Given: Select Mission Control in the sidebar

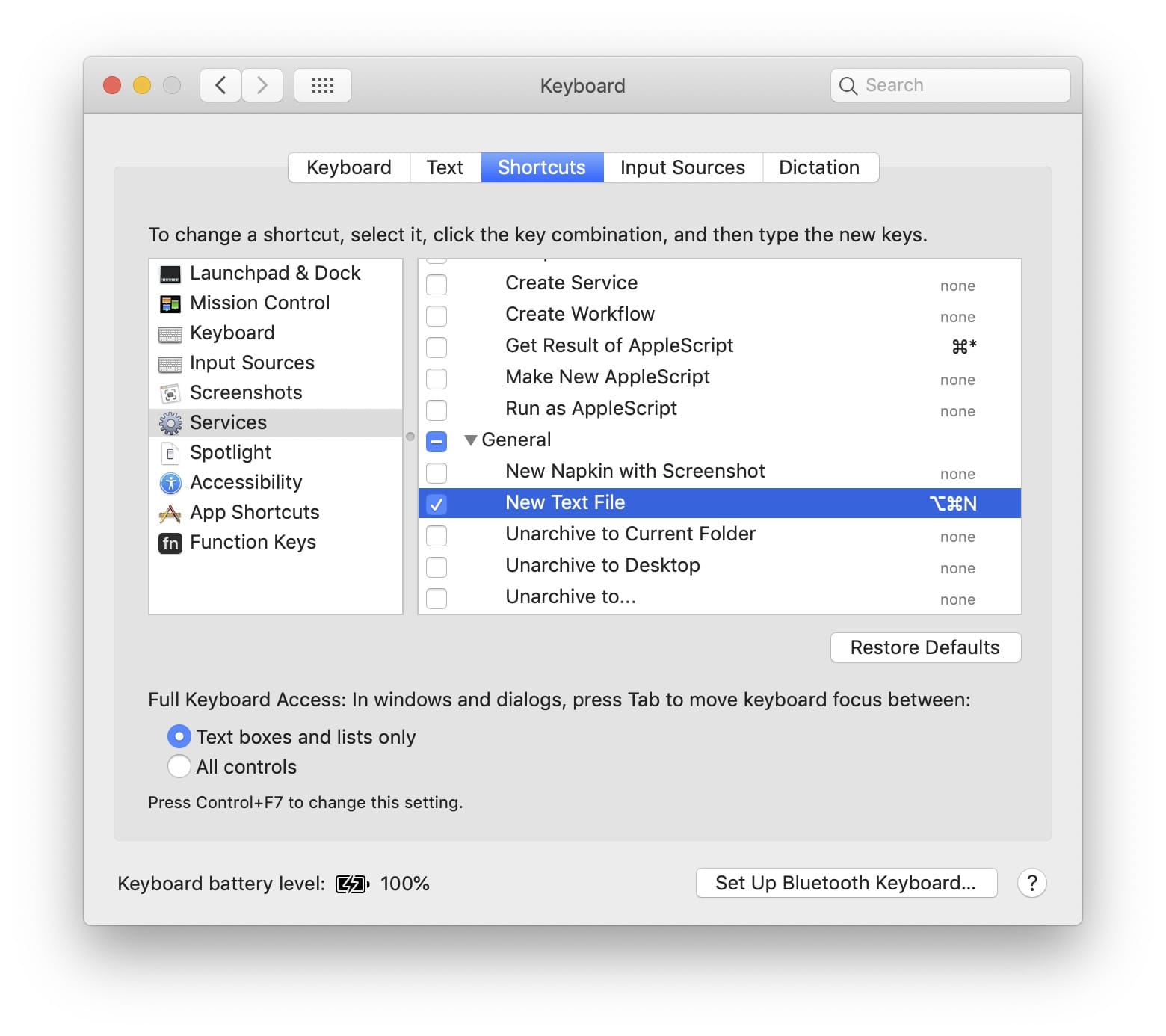Looking at the screenshot, I should [259, 303].
